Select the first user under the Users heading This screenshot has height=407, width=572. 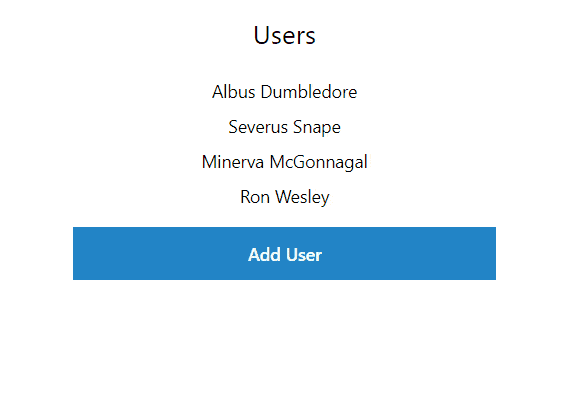285,92
